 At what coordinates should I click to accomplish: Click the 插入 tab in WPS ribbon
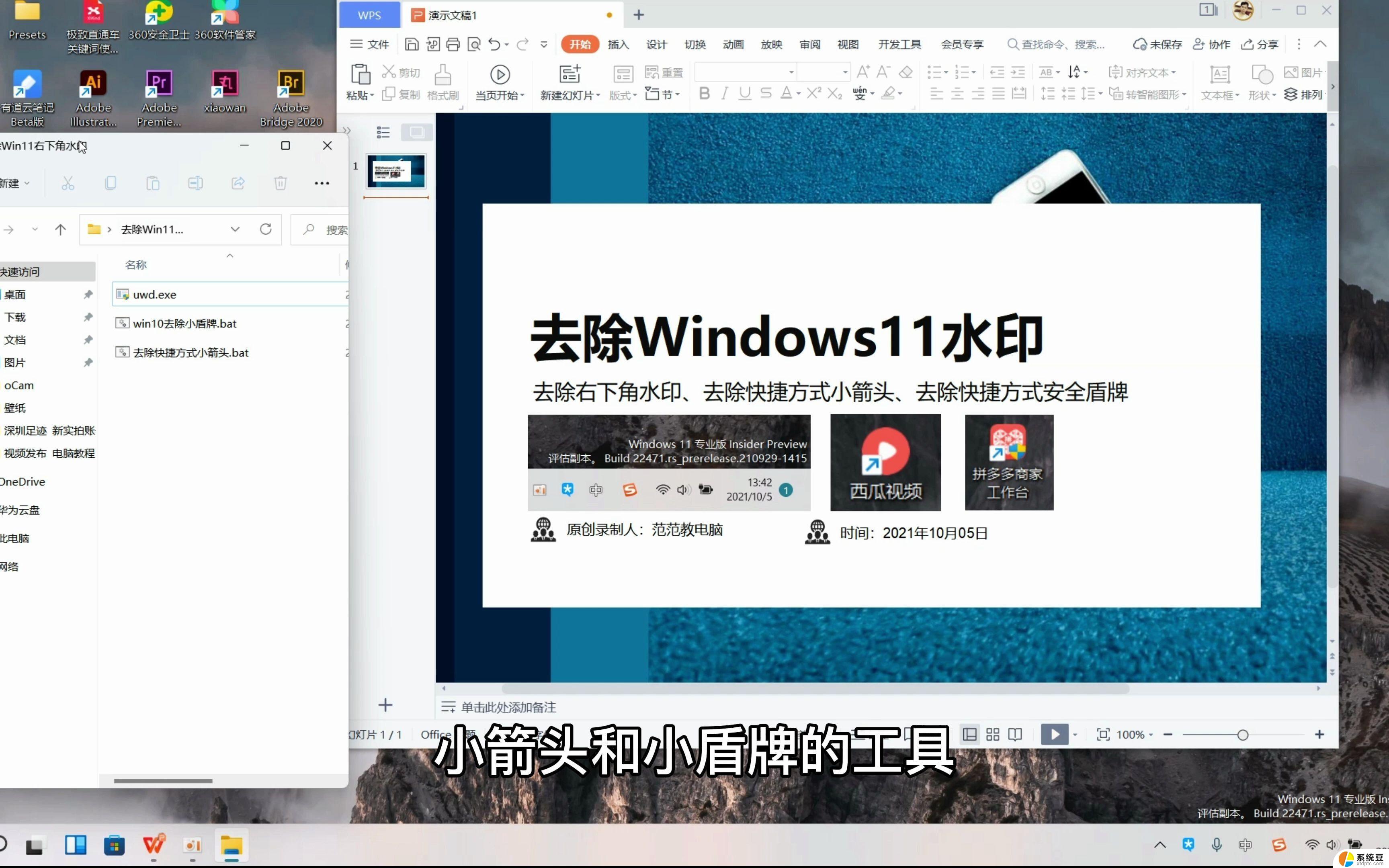pyautogui.click(x=619, y=44)
